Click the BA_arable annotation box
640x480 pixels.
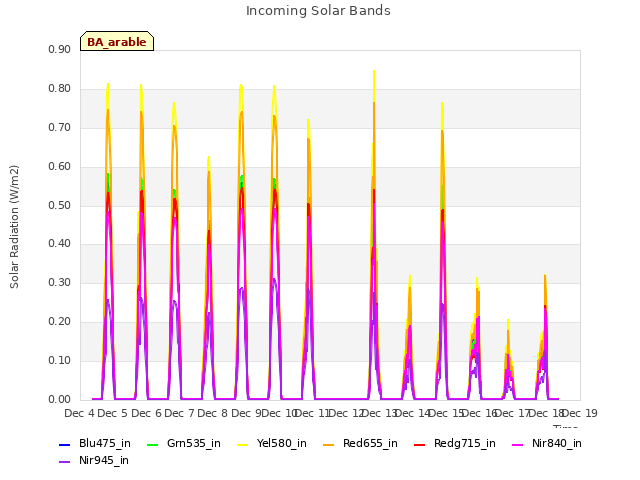[x=117, y=41]
